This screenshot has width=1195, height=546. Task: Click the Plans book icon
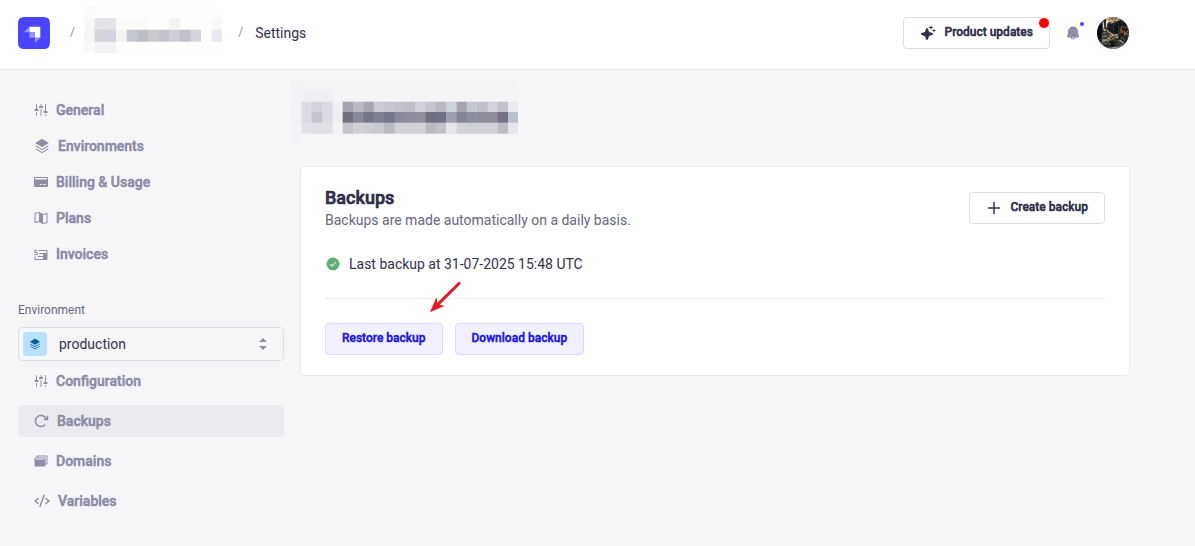(41, 218)
